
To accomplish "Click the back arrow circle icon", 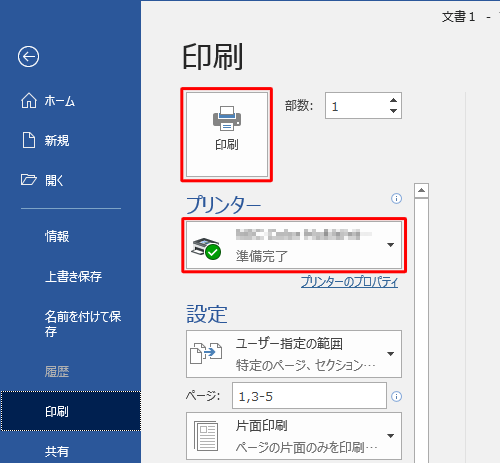I will point(28,57).
